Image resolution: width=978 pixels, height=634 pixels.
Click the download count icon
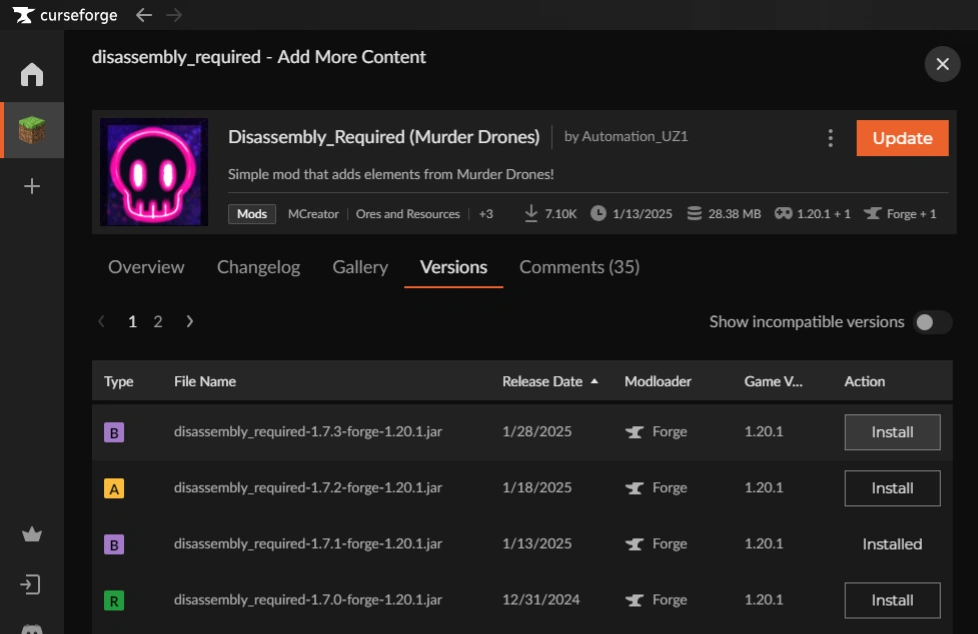click(531, 213)
